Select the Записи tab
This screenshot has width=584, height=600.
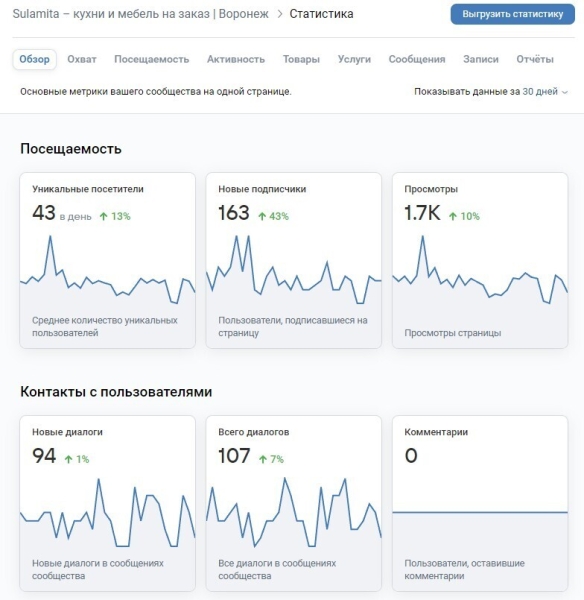pyautogui.click(x=481, y=59)
